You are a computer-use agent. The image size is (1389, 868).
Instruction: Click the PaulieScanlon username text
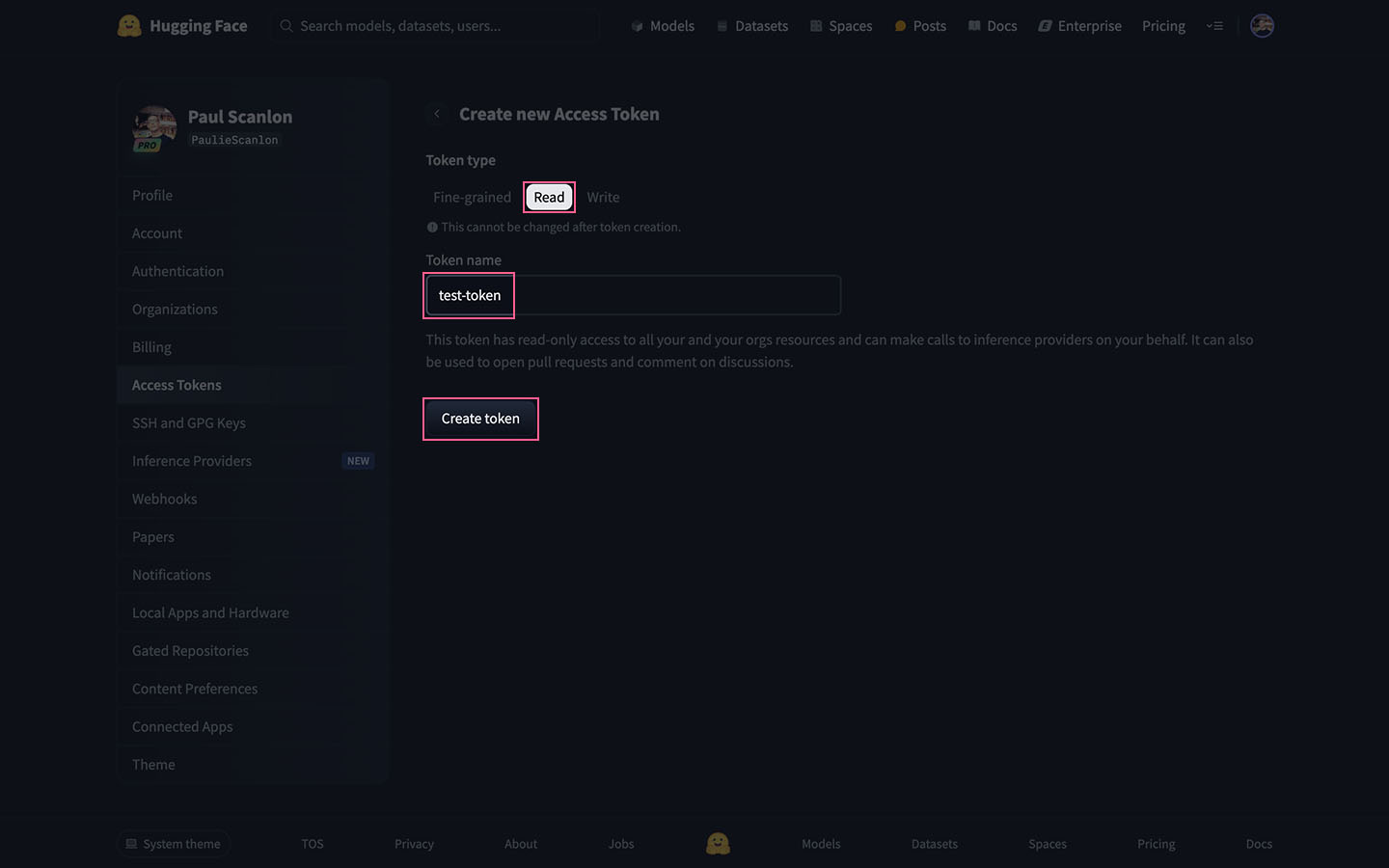234,140
